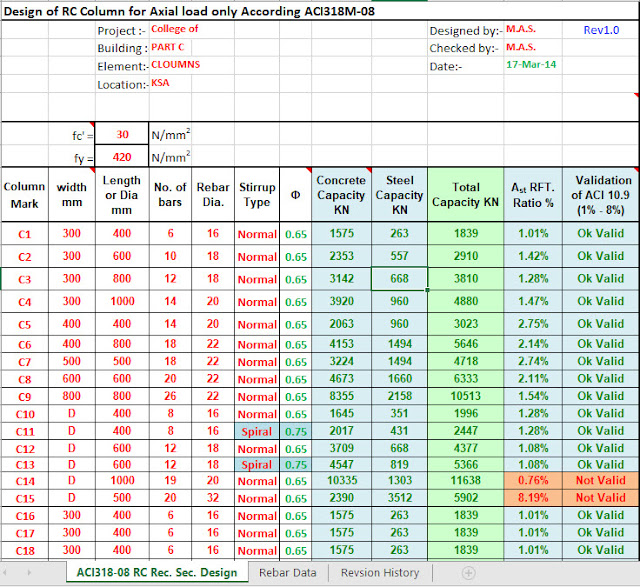Viewport: 640px width, 587px height.
Task: Click the Rev1.0 revision label
Action: 601,30
